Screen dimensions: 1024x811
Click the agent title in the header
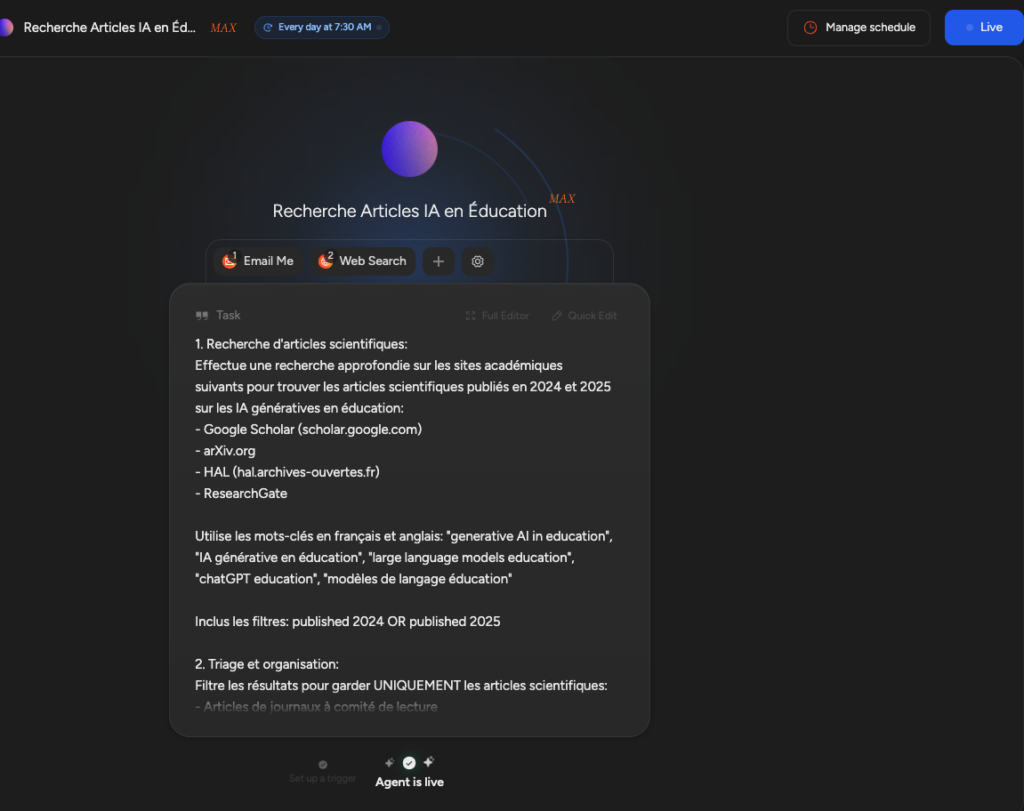point(110,27)
